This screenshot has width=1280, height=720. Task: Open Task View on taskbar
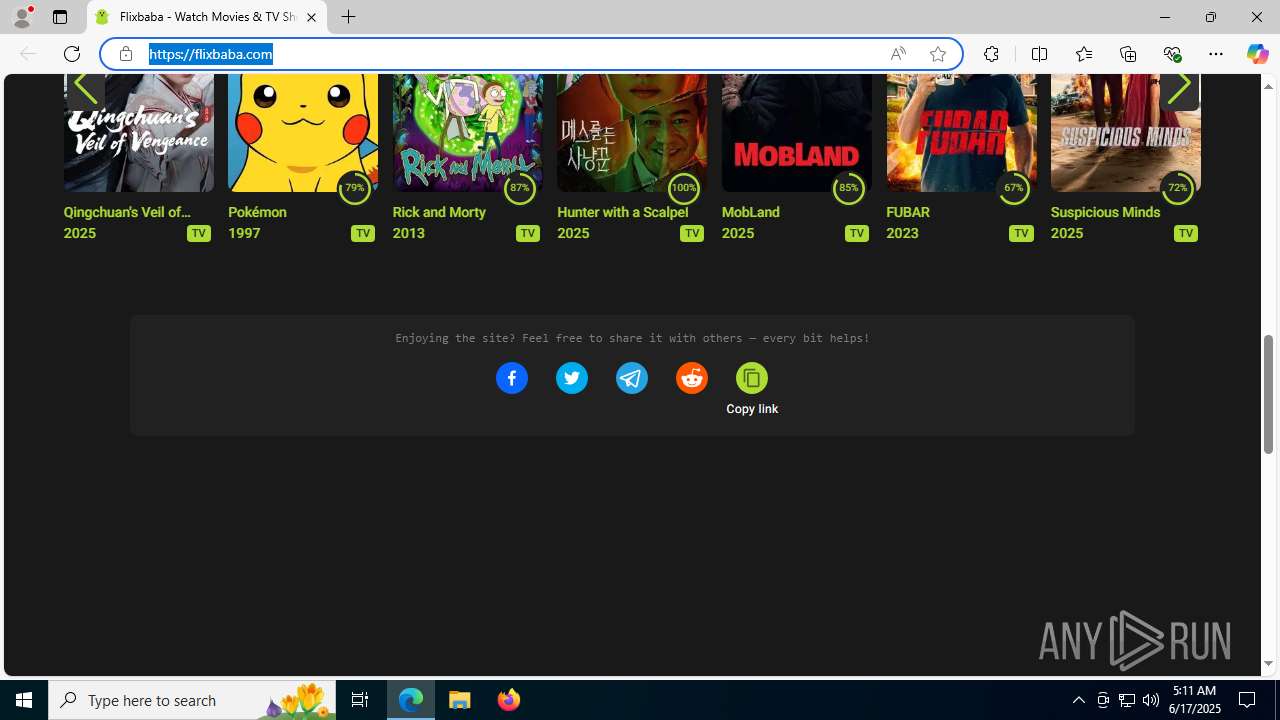point(360,700)
